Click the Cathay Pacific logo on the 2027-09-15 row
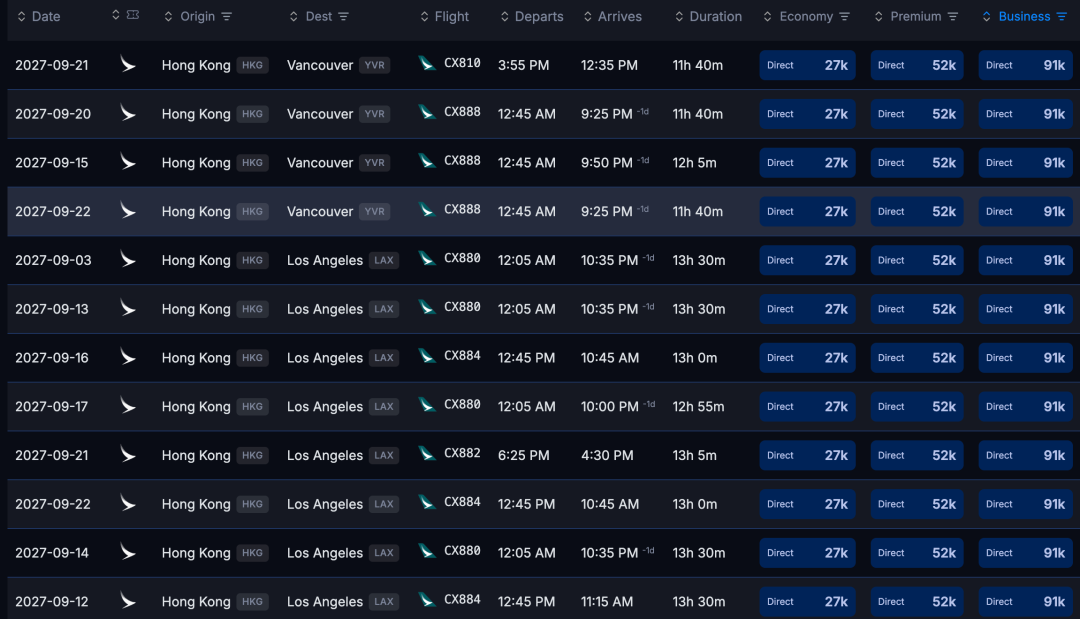 coord(127,162)
